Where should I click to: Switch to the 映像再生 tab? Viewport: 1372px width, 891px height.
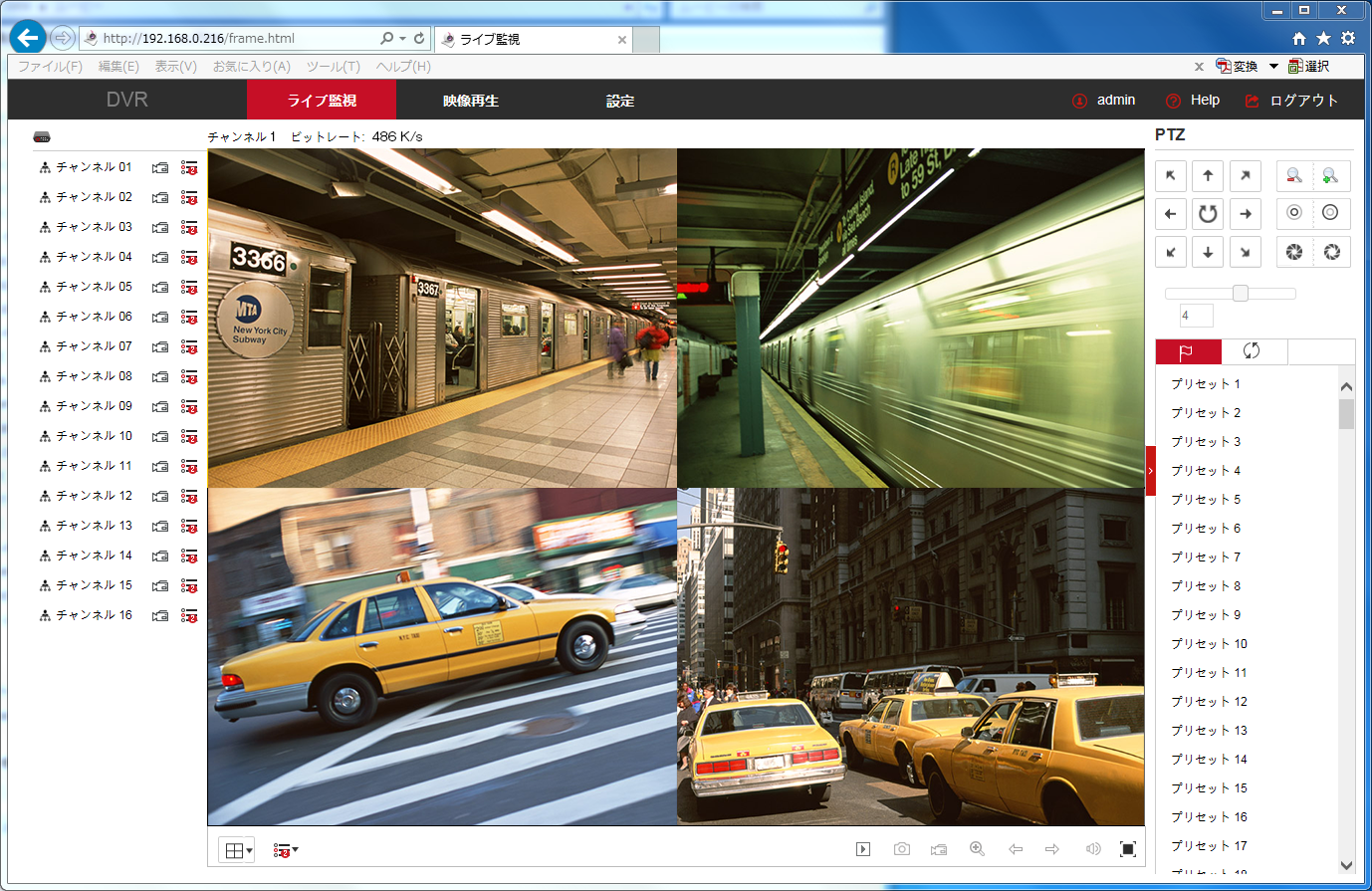[471, 101]
